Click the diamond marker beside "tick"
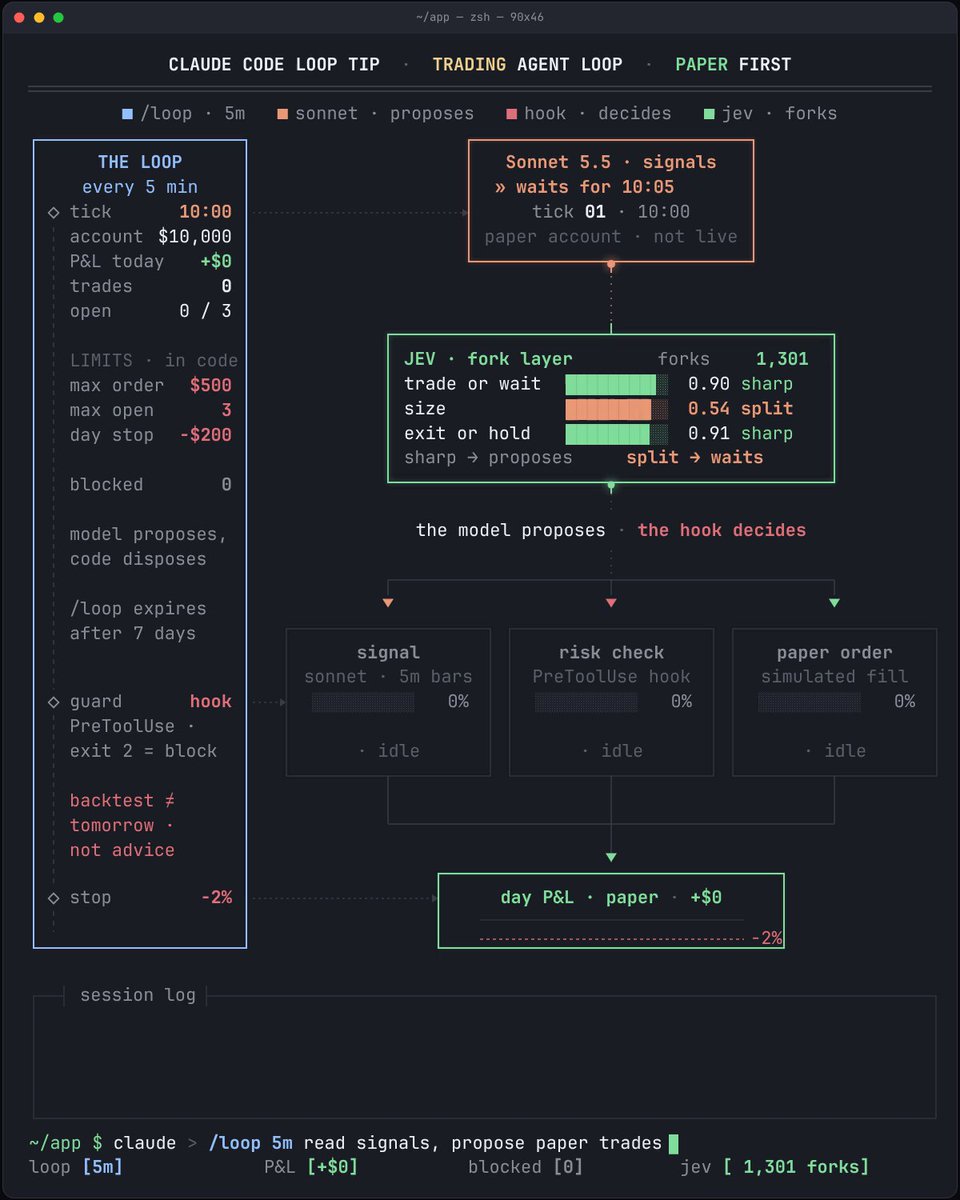Image resolution: width=960 pixels, height=1200 pixels. 54,212
